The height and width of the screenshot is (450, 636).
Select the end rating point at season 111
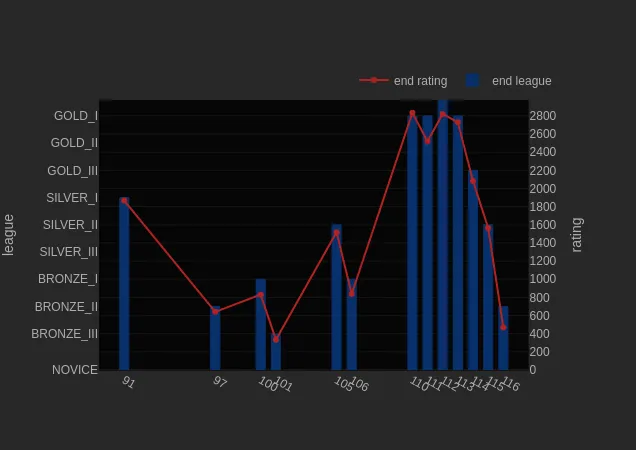(428, 141)
